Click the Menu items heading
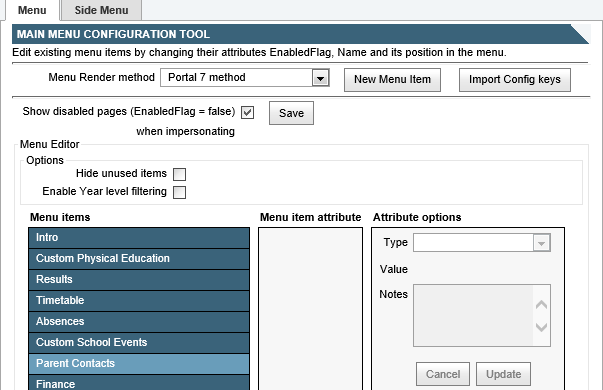The image size is (603, 390). tap(60, 217)
